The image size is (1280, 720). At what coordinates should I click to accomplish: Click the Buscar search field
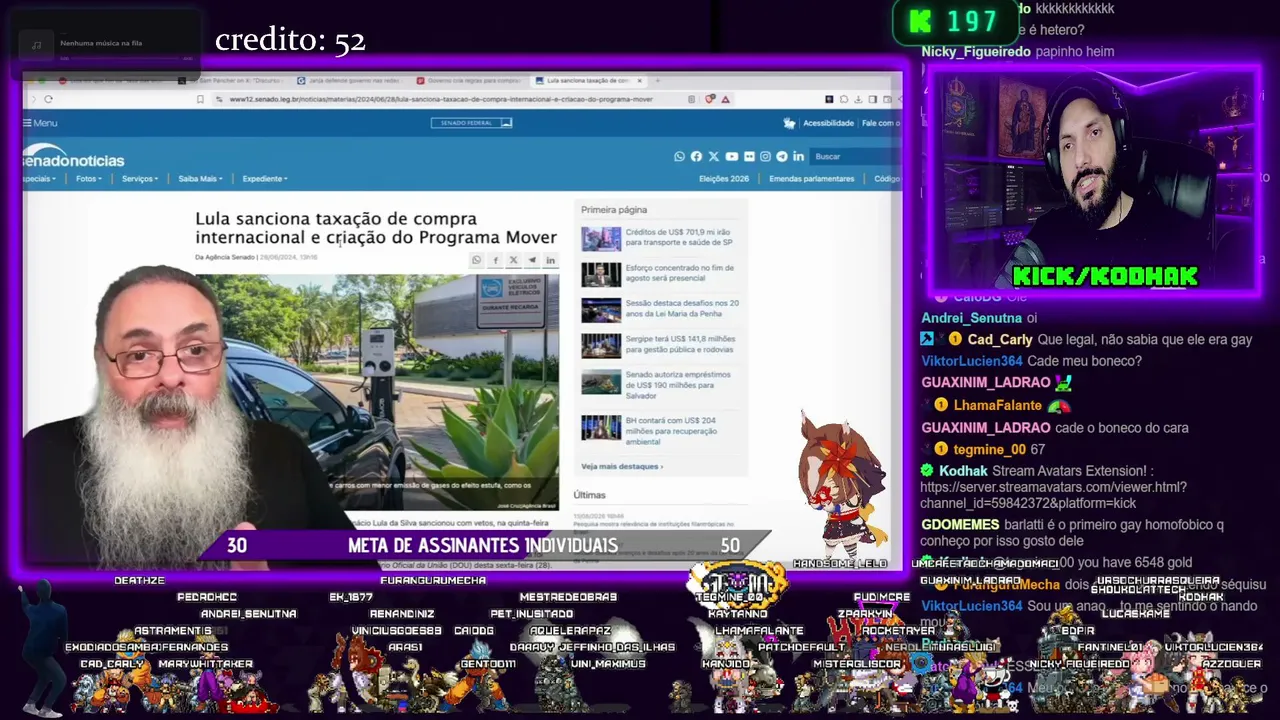point(855,157)
